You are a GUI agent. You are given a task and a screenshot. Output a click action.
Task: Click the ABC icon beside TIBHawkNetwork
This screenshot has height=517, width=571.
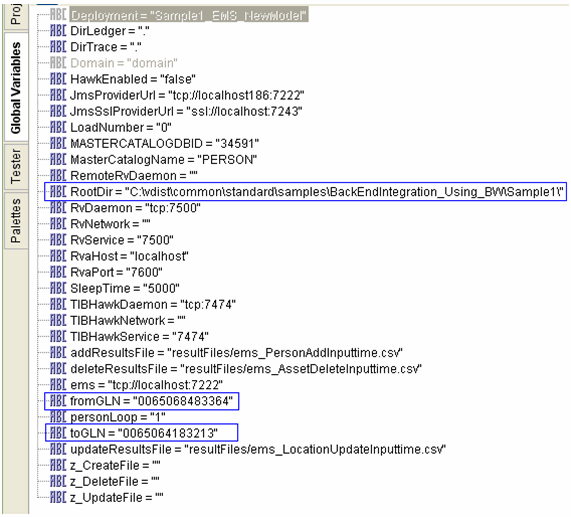58,320
